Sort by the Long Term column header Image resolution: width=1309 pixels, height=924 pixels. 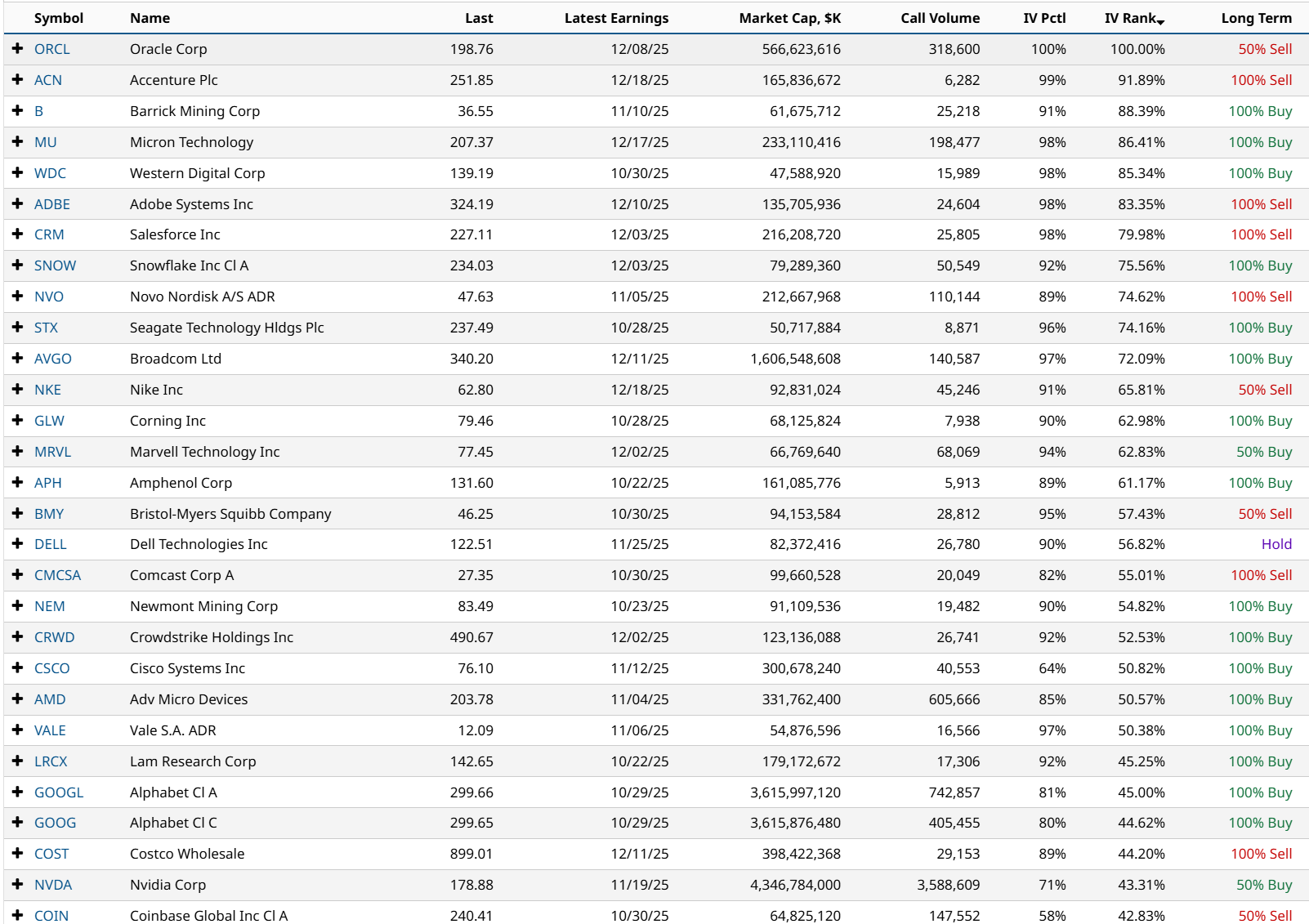pos(1257,18)
